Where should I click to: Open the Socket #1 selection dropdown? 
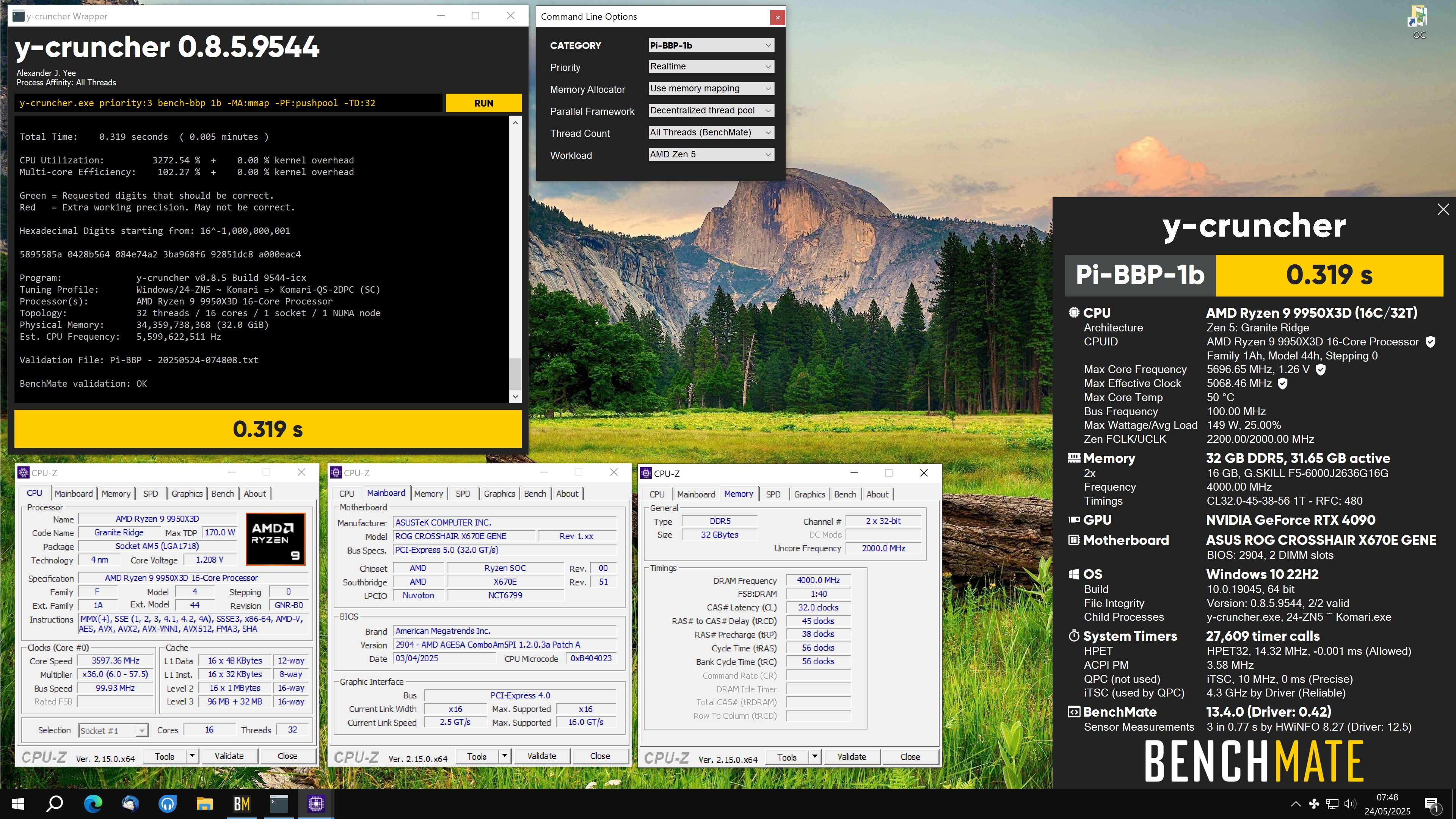(113, 730)
